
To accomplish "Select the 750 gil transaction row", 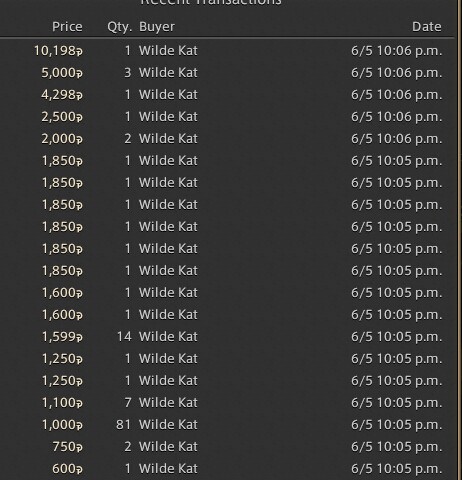I will coord(227,447).
